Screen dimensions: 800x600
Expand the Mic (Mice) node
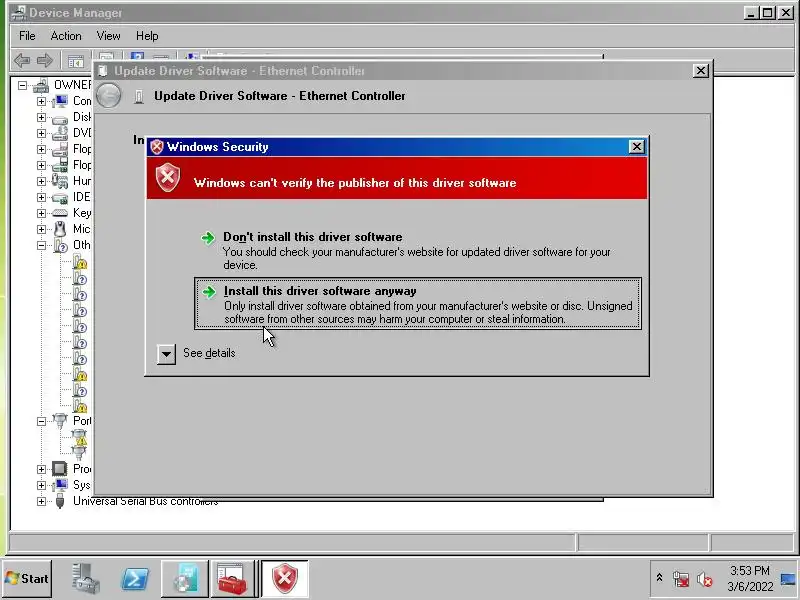pos(41,229)
